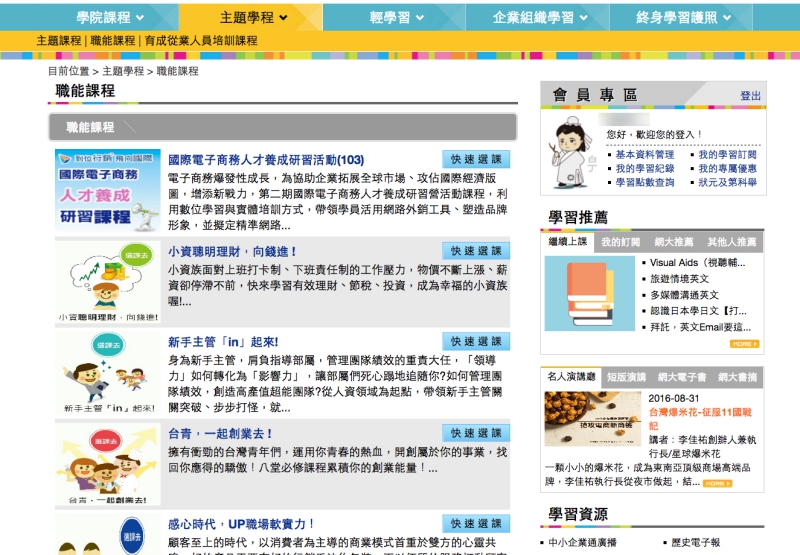Screen dimensions: 800x555
Task: Click 快速選課 for 感心時代，UP職場軟實力
Action: click(x=476, y=523)
